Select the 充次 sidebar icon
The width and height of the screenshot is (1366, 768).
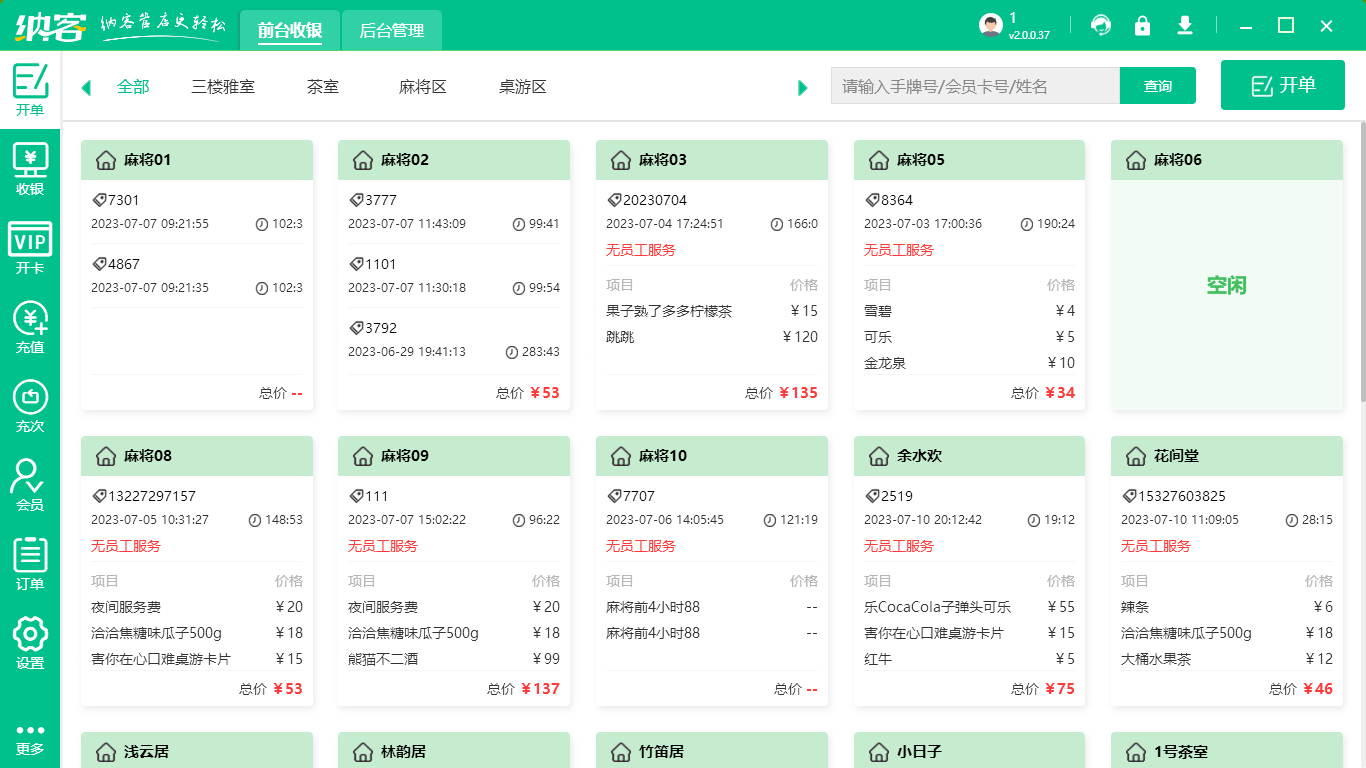coord(30,404)
